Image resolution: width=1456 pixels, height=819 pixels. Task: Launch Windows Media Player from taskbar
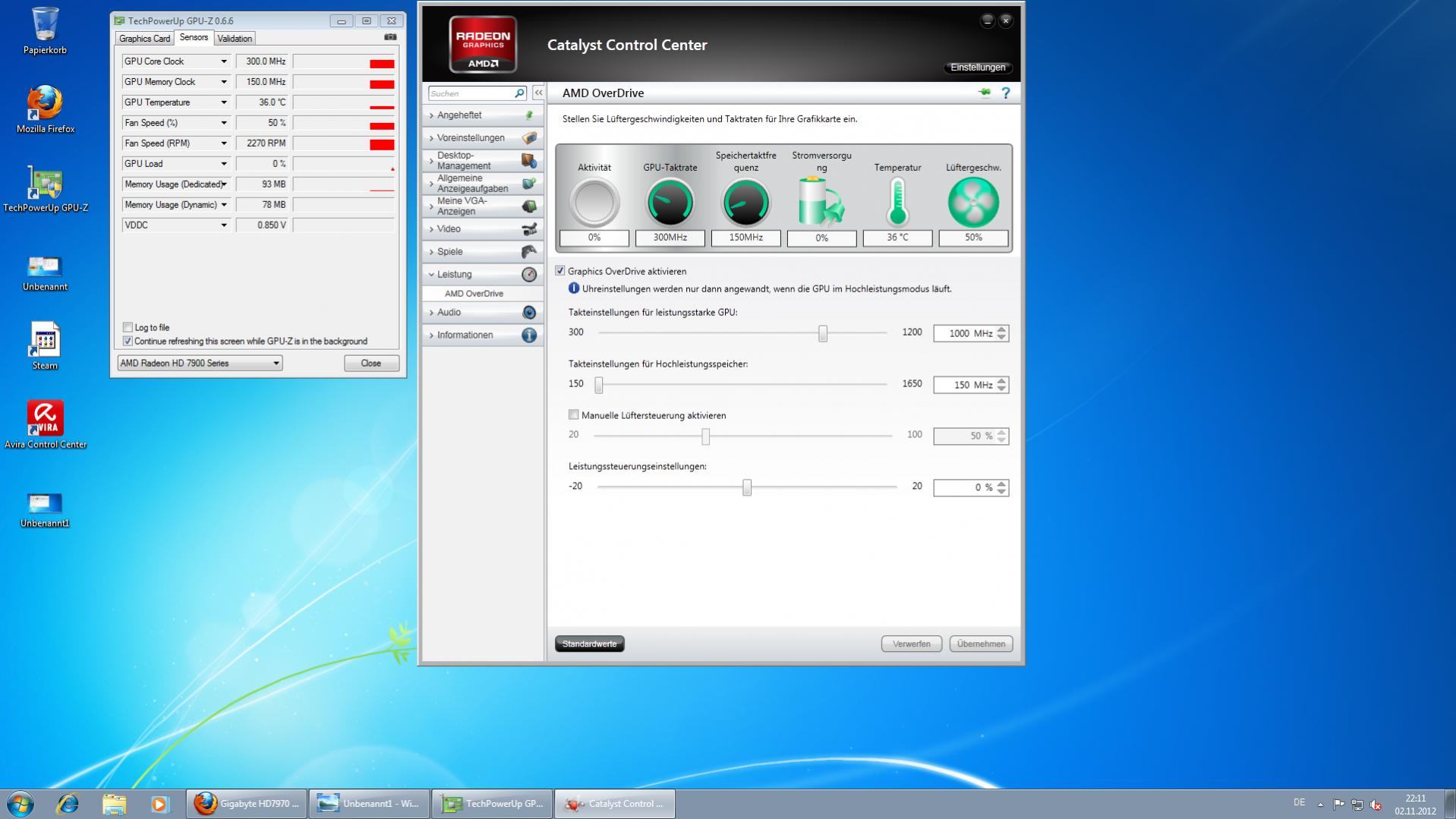pos(159,803)
